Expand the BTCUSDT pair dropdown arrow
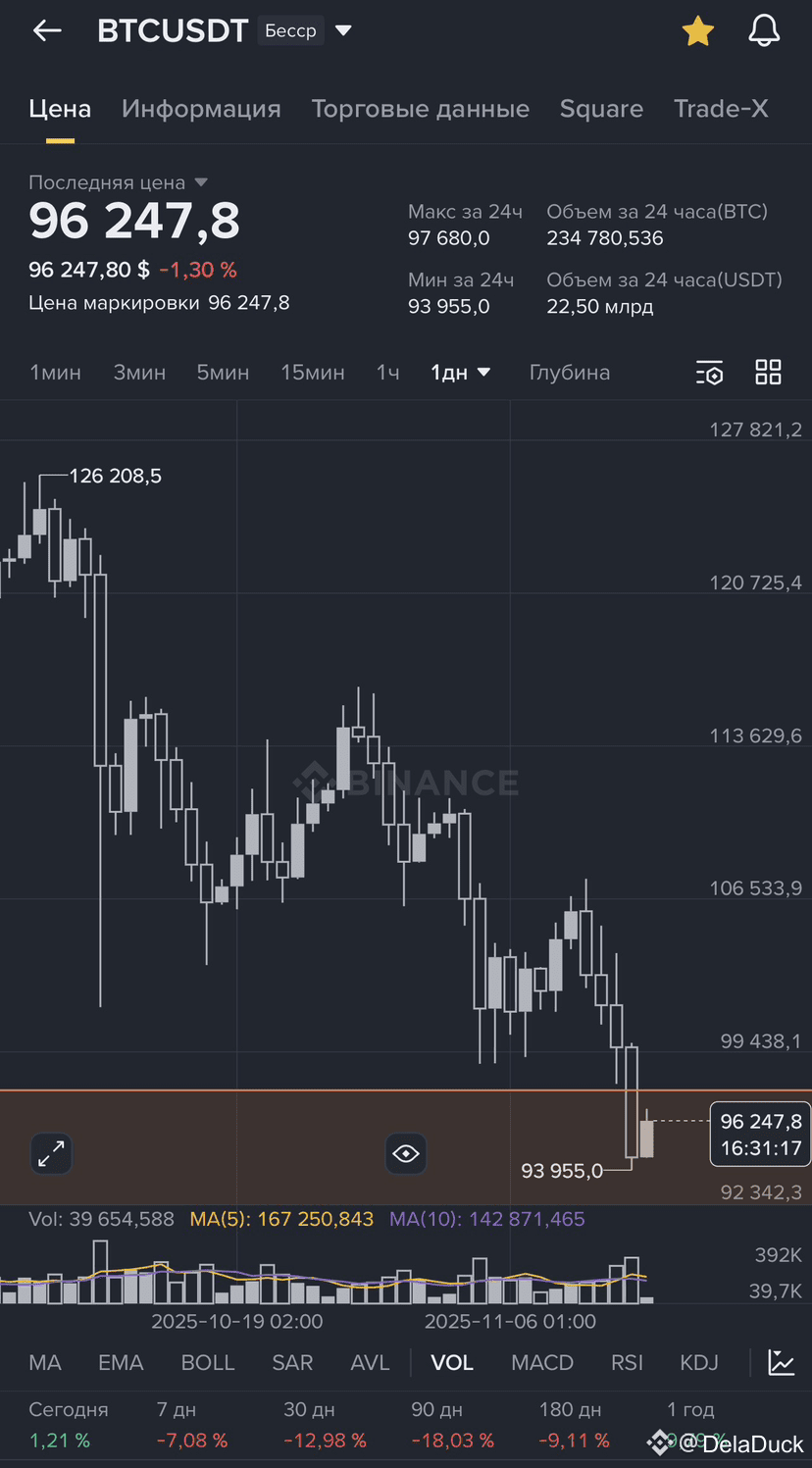 343,30
